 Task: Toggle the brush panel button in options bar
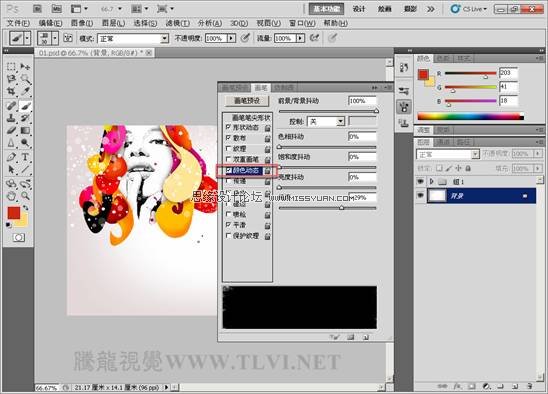[68, 38]
